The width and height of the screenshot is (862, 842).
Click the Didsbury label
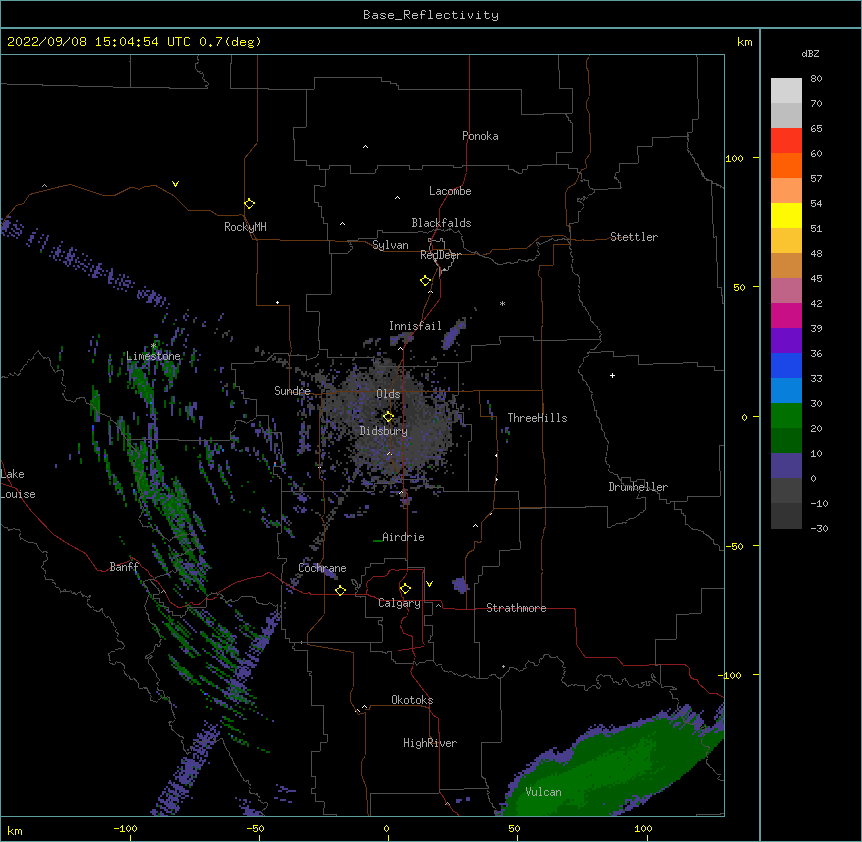click(383, 431)
